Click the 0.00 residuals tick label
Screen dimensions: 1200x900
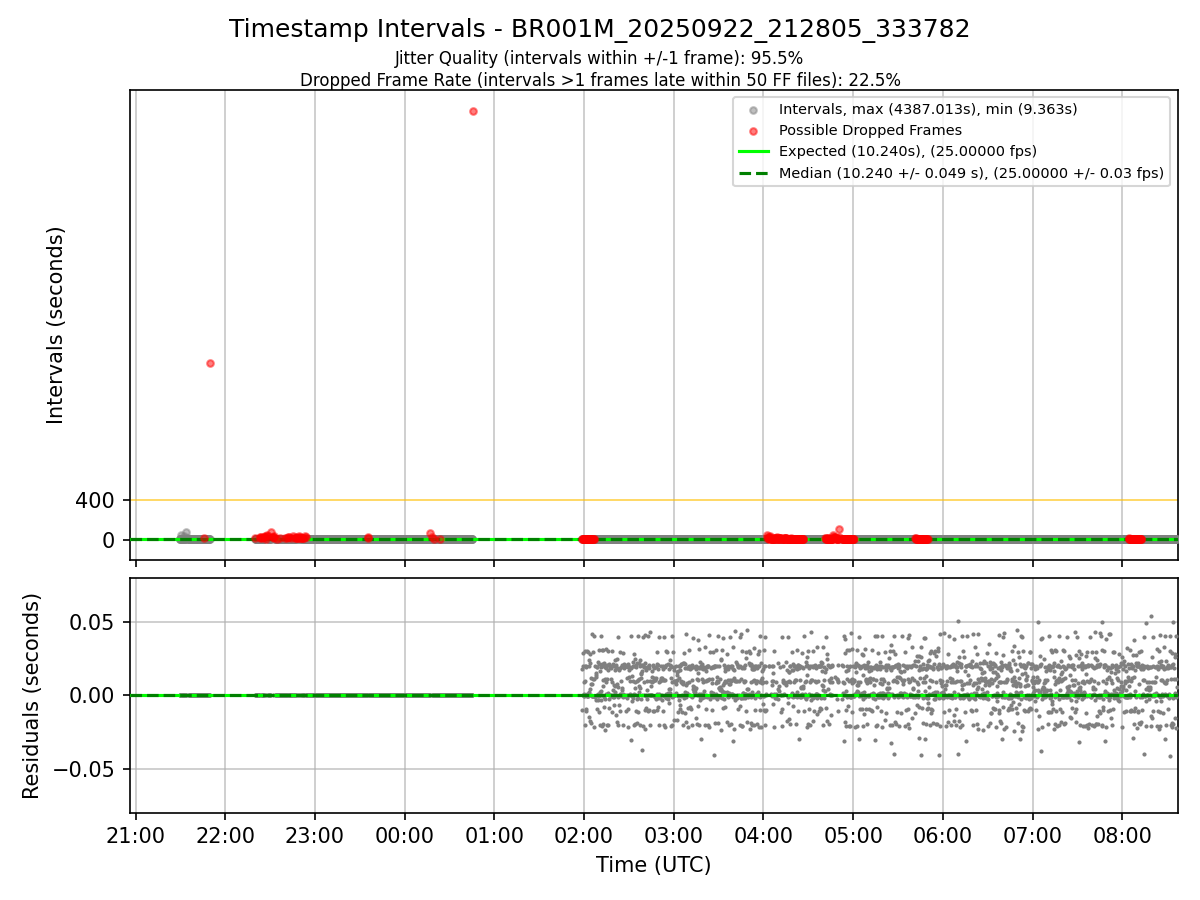point(92,696)
